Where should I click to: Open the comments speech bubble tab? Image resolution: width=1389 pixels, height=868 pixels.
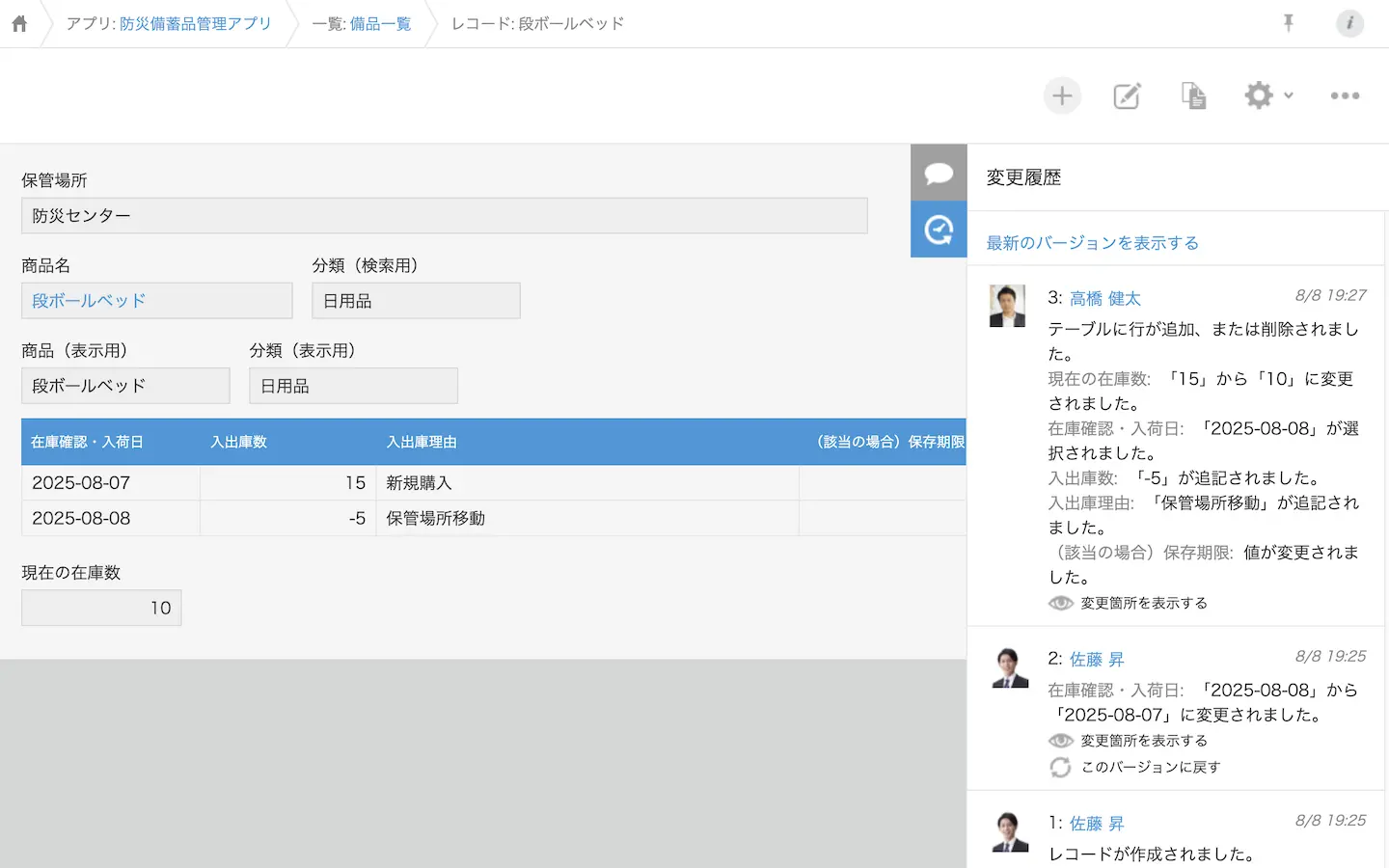tap(939, 174)
